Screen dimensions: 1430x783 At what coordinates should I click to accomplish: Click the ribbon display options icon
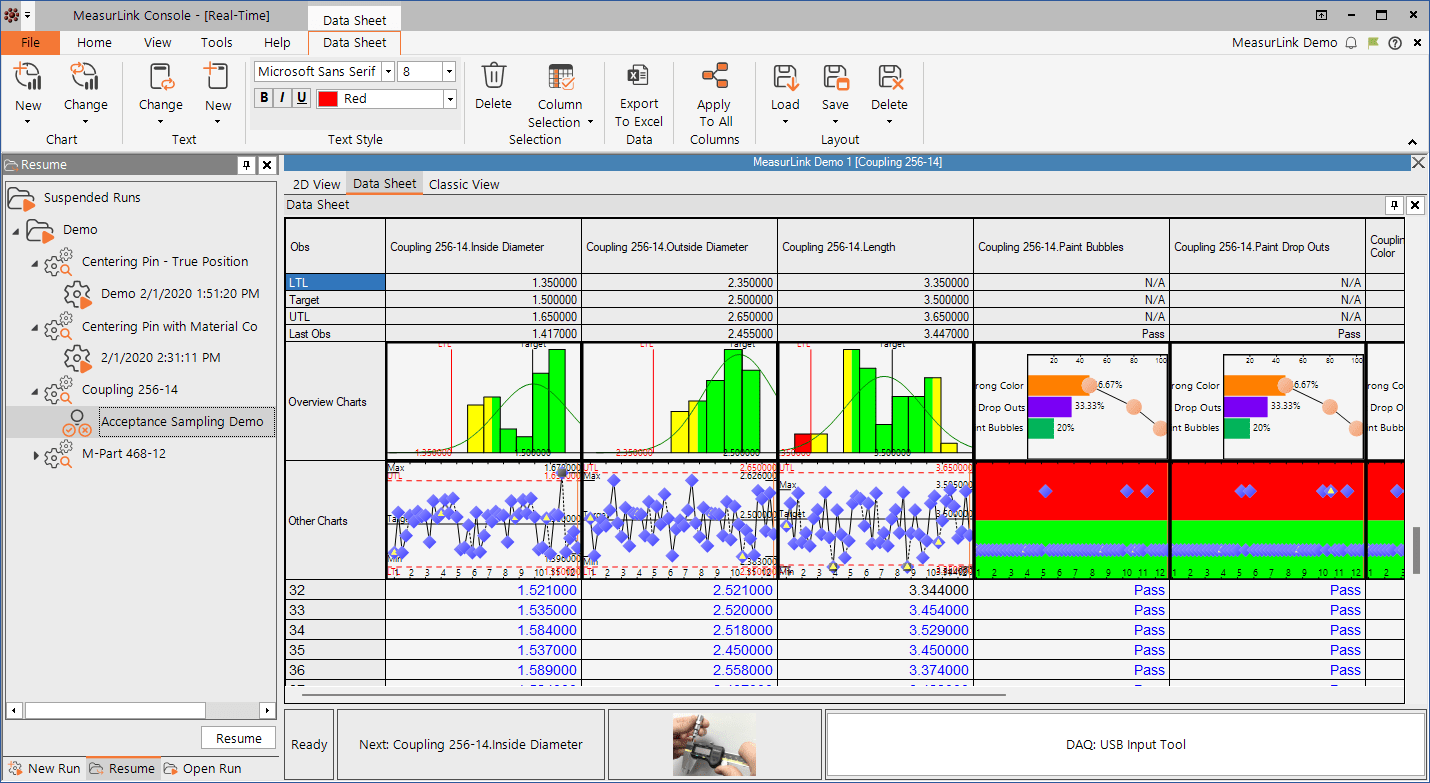1322,15
